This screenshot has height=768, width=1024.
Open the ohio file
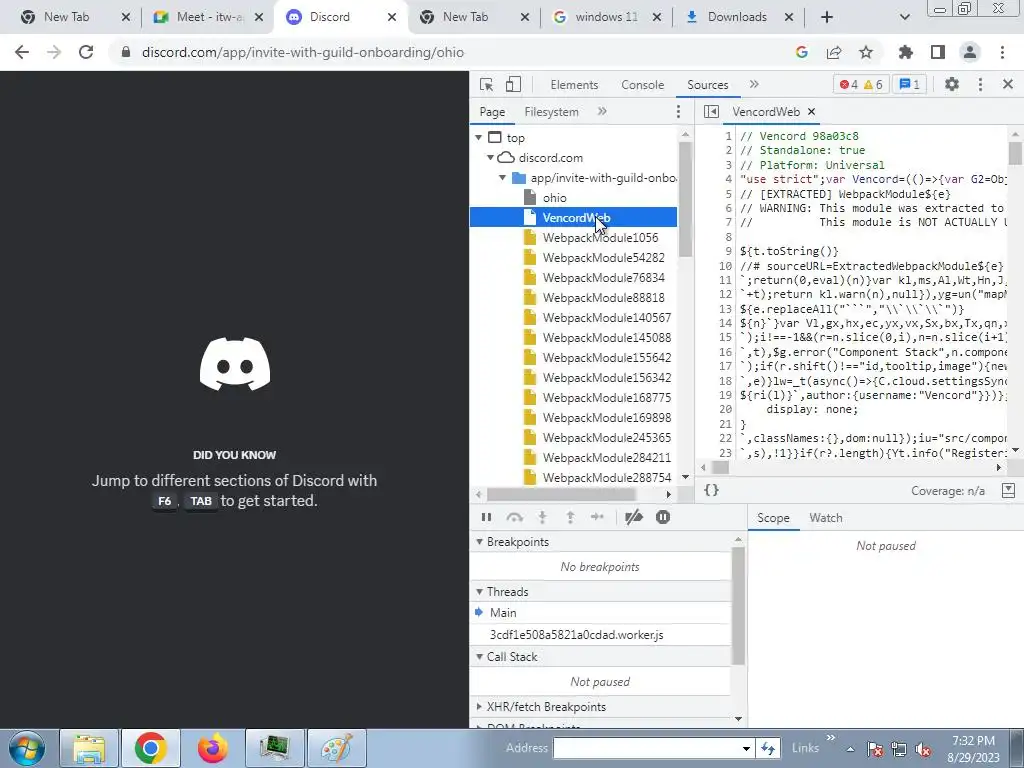click(554, 198)
